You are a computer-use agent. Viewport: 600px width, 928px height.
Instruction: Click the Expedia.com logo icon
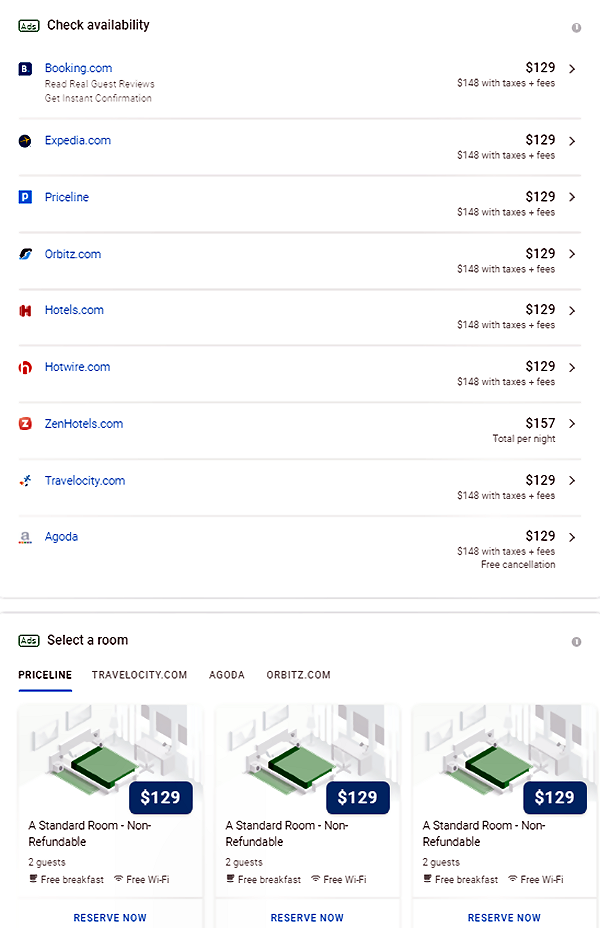click(x=25, y=141)
